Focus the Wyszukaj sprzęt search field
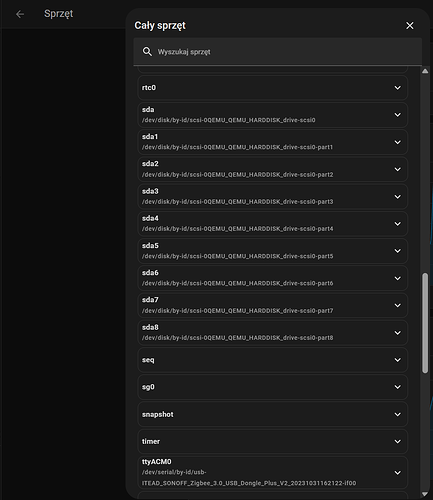This screenshot has width=433, height=500. point(278,52)
